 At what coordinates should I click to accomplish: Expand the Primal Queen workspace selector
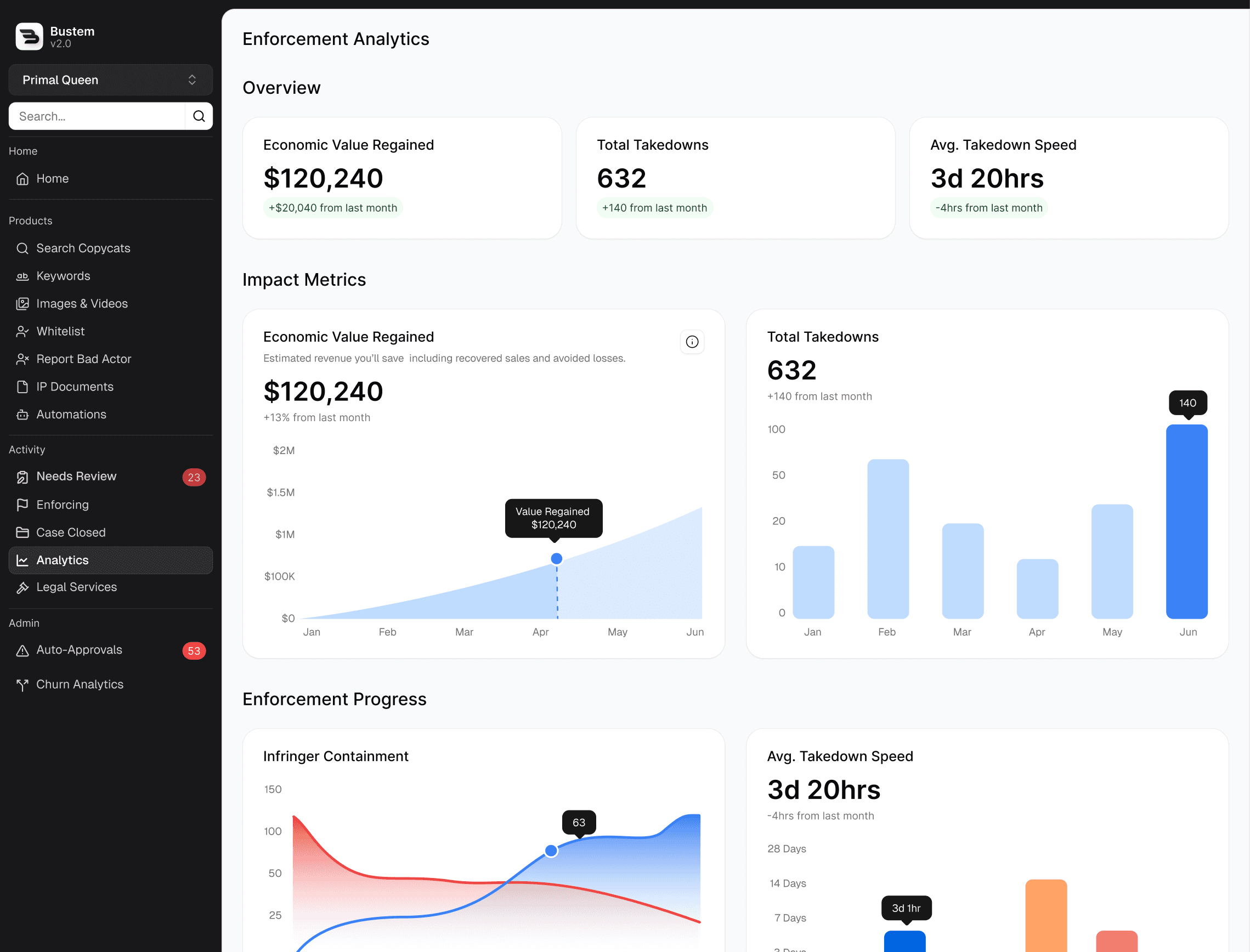point(110,80)
